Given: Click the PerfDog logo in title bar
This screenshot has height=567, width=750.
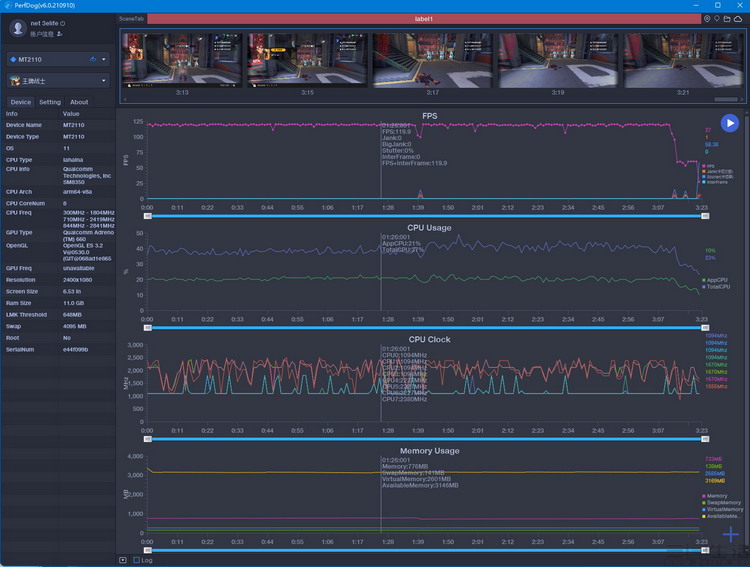Looking at the screenshot, I should click(7, 5).
